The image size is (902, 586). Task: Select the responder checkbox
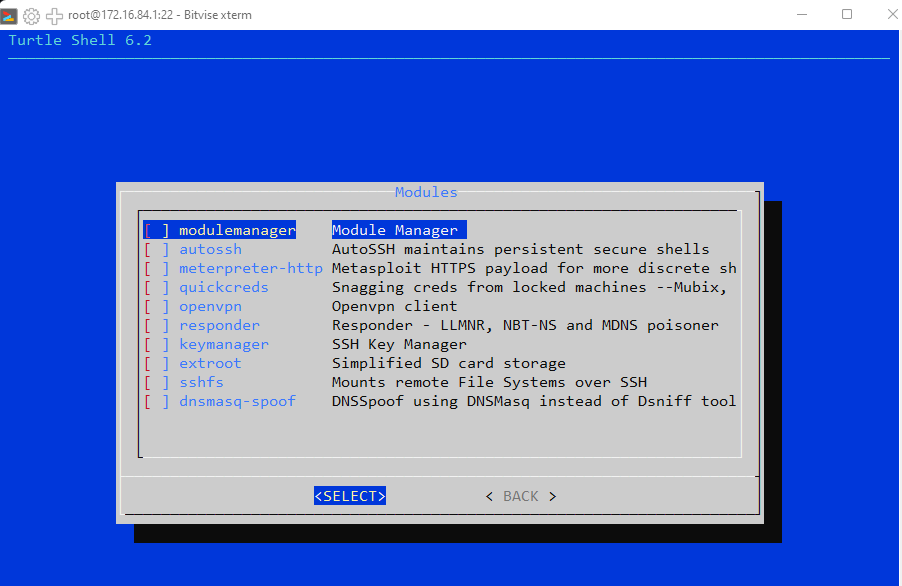coord(157,325)
